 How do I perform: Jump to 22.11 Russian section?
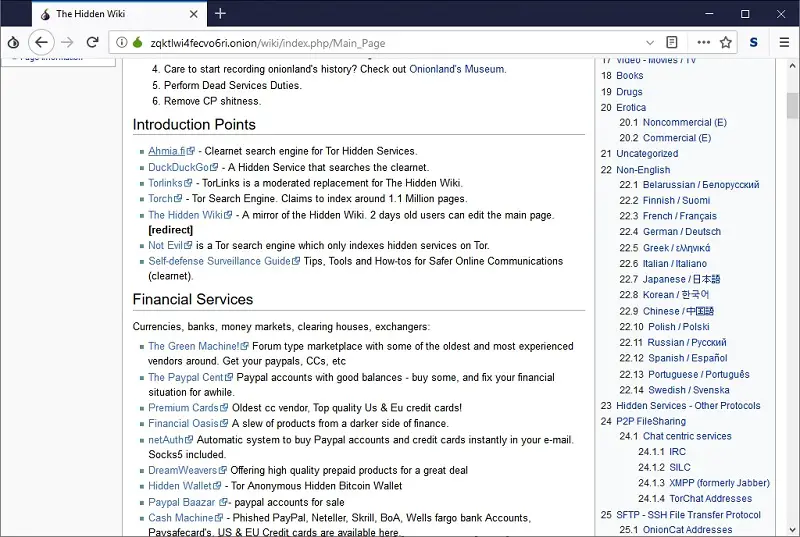tap(673, 343)
